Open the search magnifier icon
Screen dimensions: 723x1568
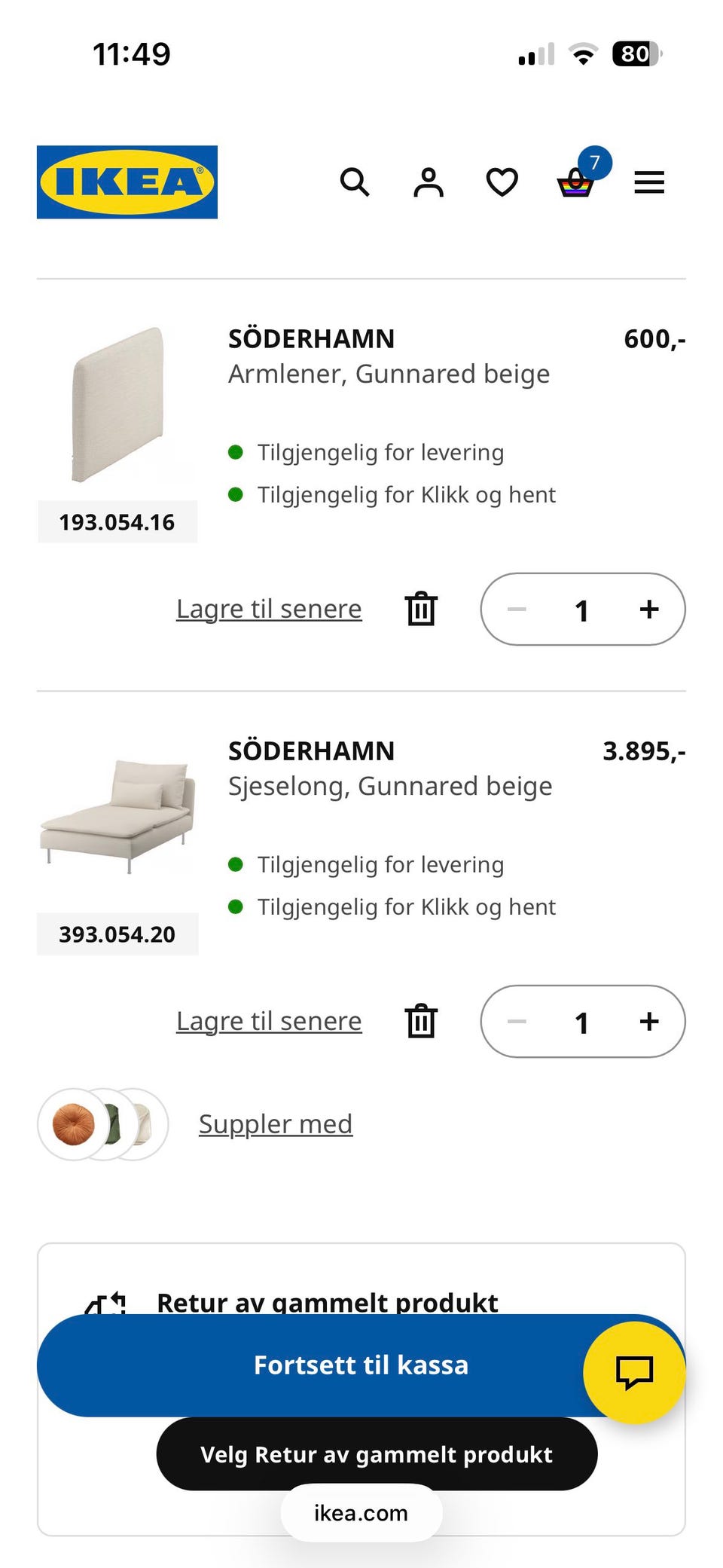pyautogui.click(x=354, y=182)
